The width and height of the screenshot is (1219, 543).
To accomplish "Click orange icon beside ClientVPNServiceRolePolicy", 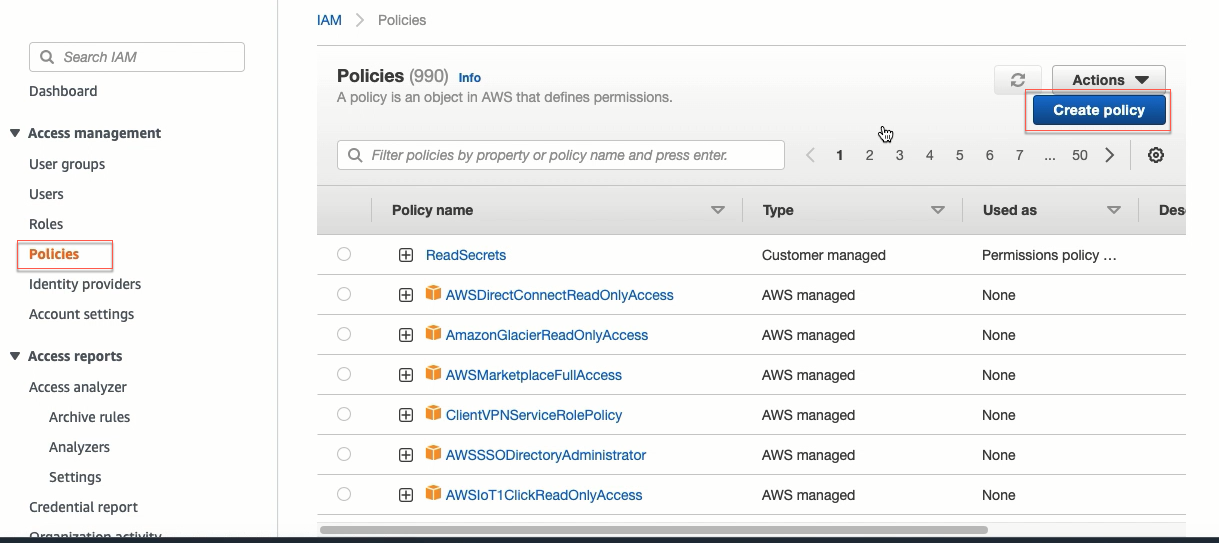I will click(433, 413).
